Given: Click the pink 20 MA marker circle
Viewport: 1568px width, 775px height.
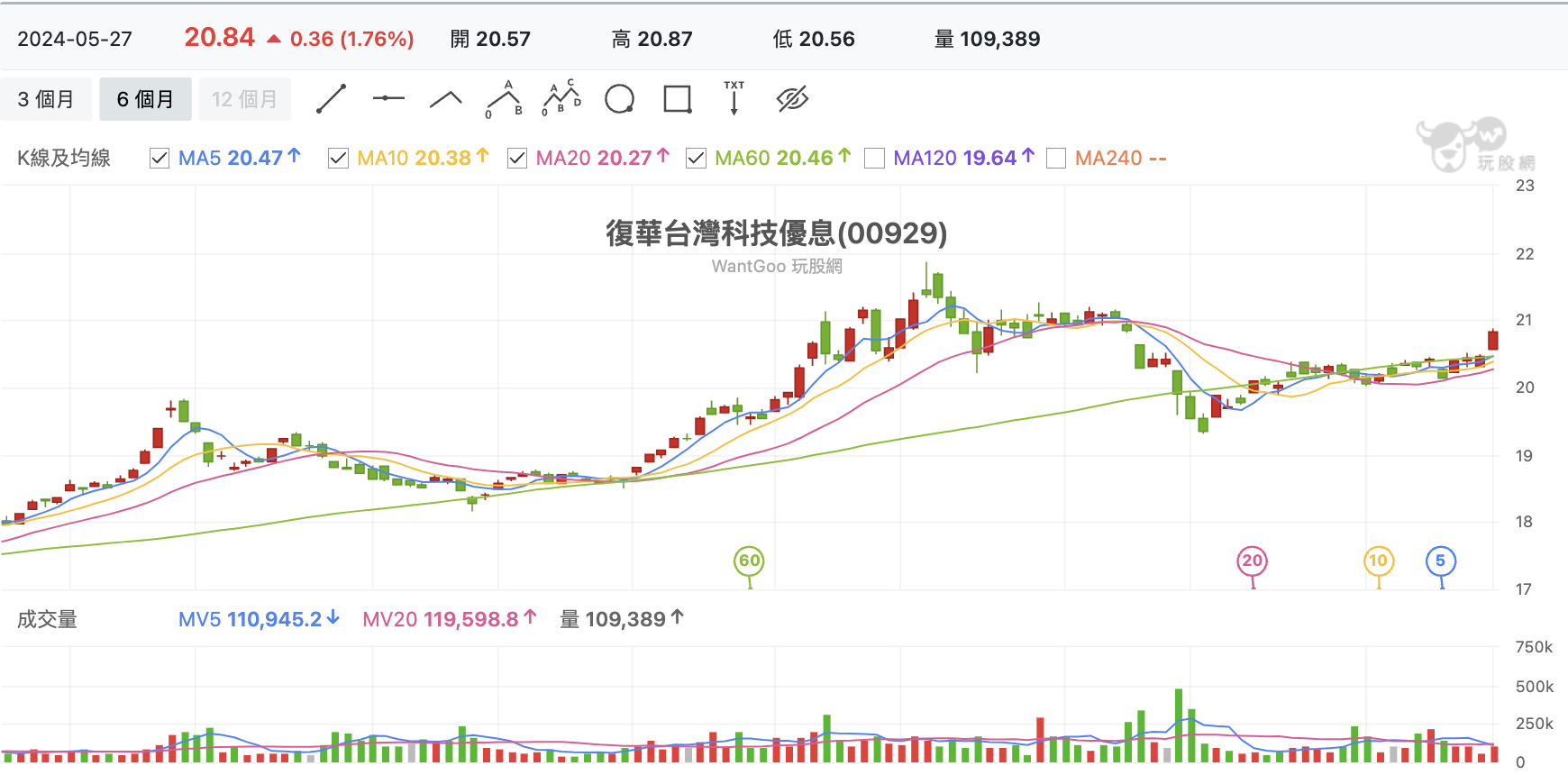Looking at the screenshot, I should tap(1253, 561).
